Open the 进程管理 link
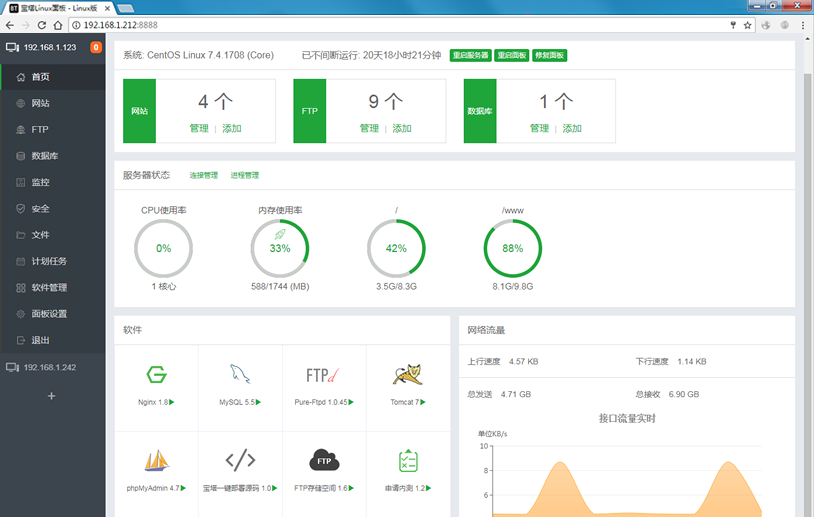This screenshot has width=814, height=517. click(x=244, y=175)
